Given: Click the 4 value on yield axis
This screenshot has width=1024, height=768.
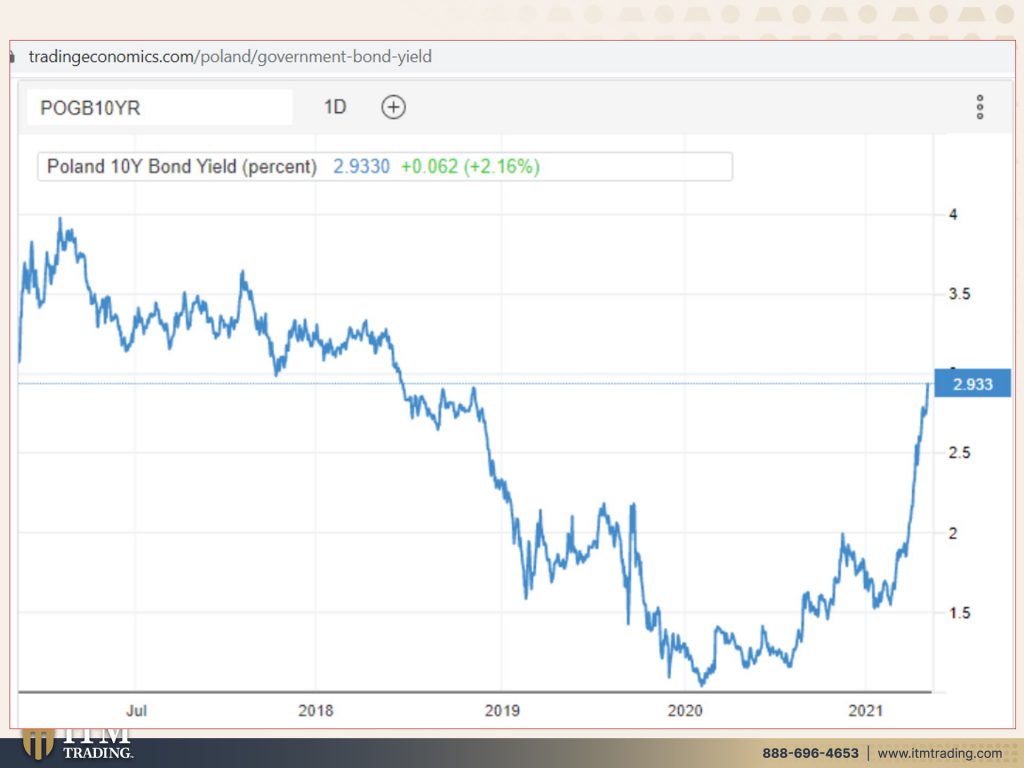Looking at the screenshot, I should click(953, 214).
